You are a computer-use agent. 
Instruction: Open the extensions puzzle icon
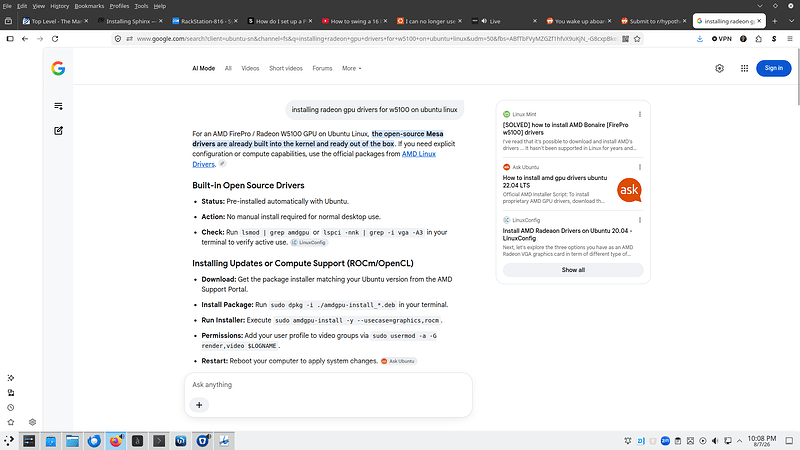tap(759, 39)
